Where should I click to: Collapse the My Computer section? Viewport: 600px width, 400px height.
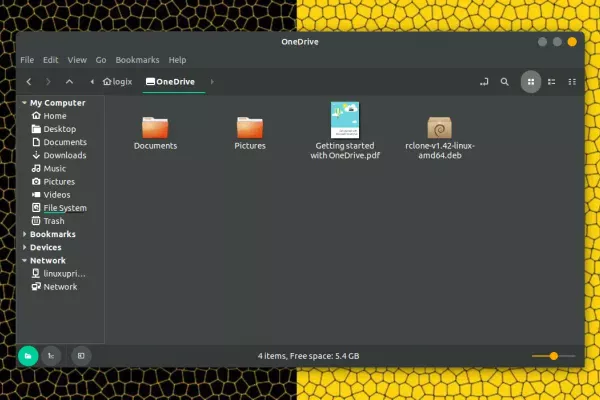[x=24, y=103]
